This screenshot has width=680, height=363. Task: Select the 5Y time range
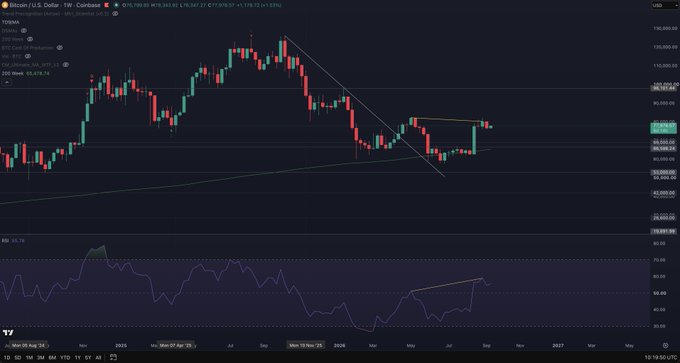88,357
